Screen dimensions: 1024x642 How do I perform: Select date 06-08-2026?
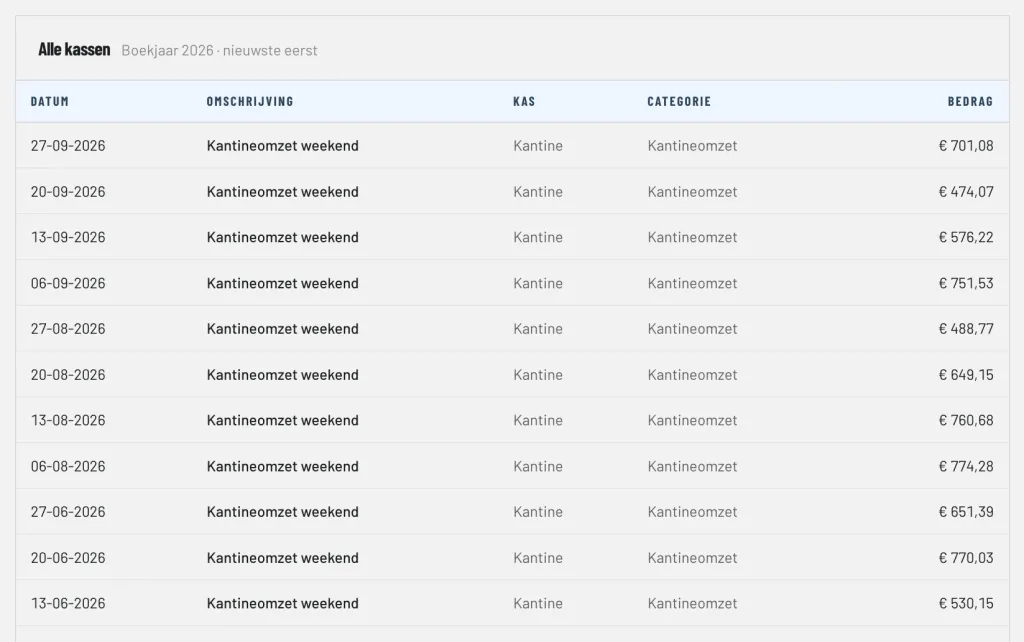(x=68, y=466)
